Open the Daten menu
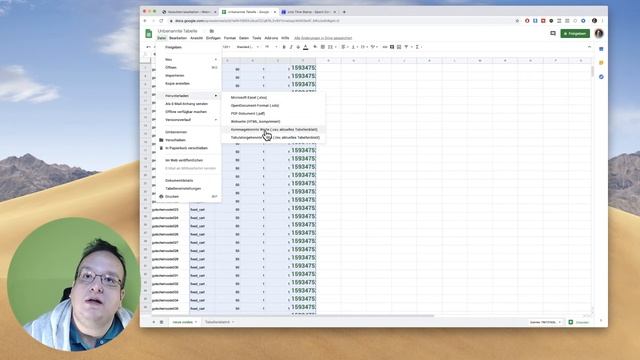640x360 pixels. (x=244, y=38)
